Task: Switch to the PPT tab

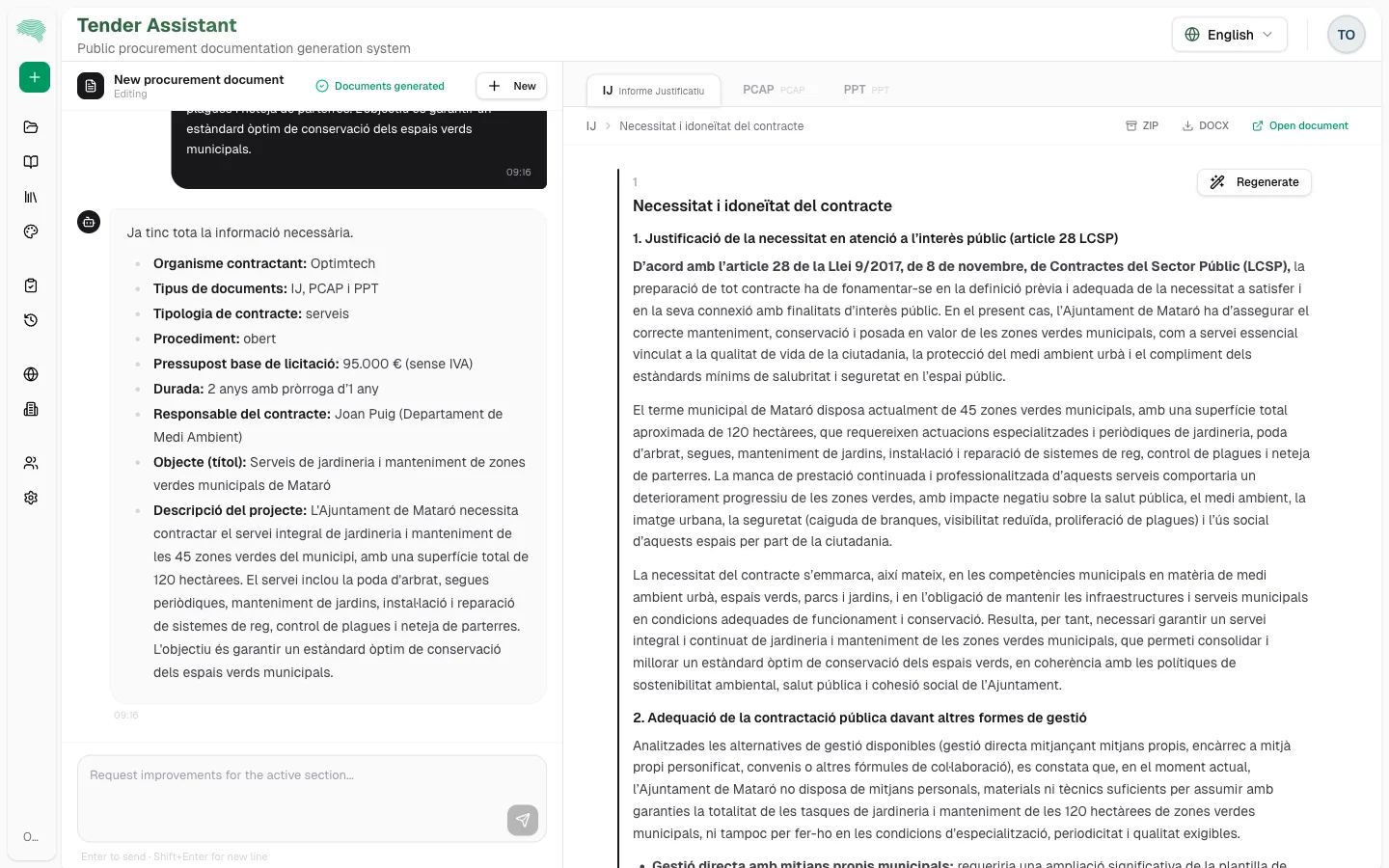Action: [x=865, y=89]
